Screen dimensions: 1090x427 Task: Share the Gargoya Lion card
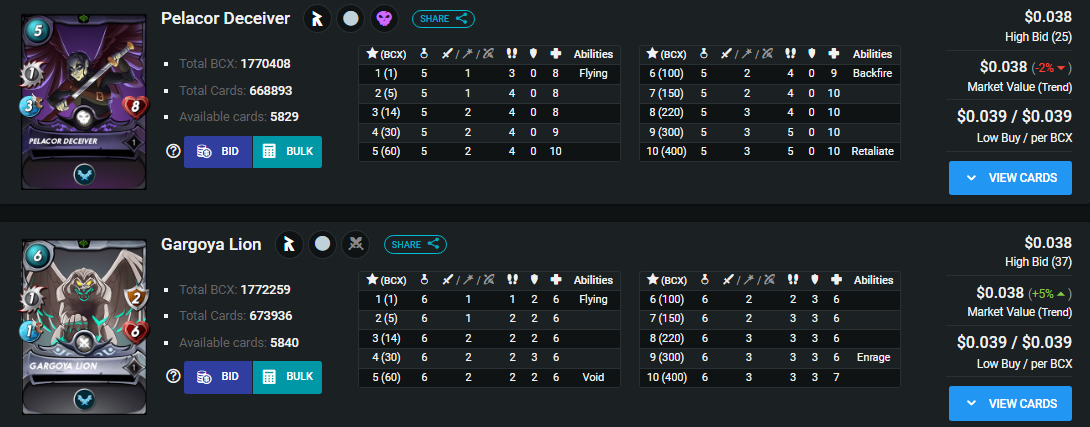[x=416, y=244]
